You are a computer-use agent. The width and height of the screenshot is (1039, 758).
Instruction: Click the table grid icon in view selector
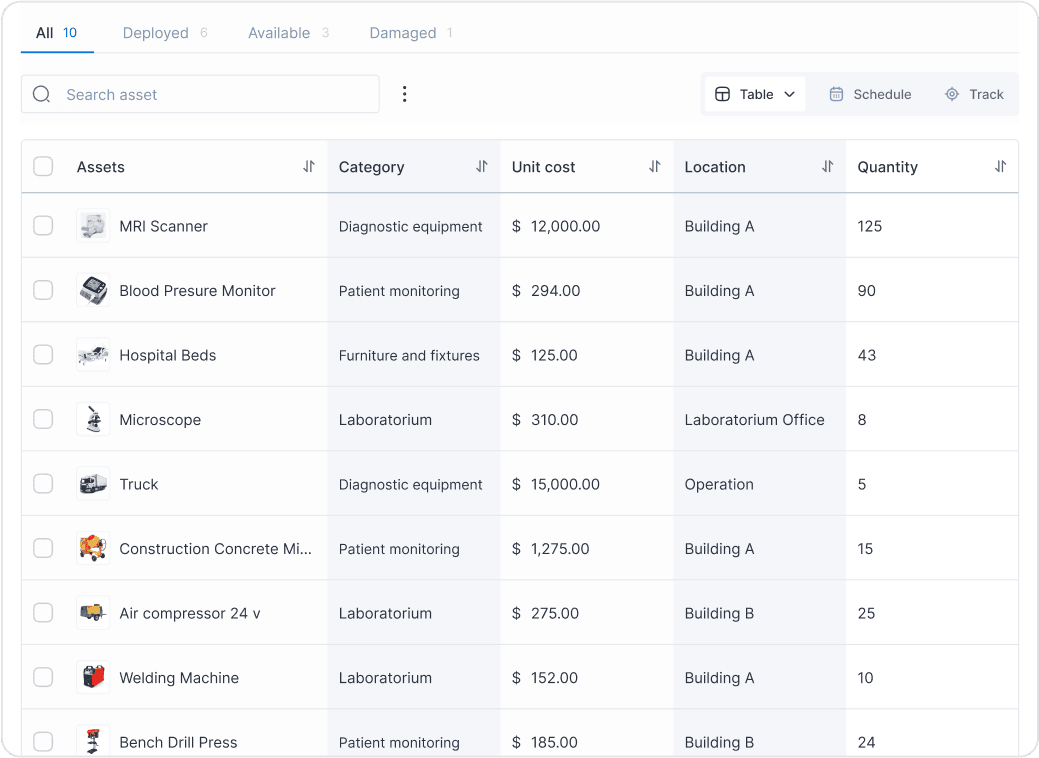(x=723, y=93)
